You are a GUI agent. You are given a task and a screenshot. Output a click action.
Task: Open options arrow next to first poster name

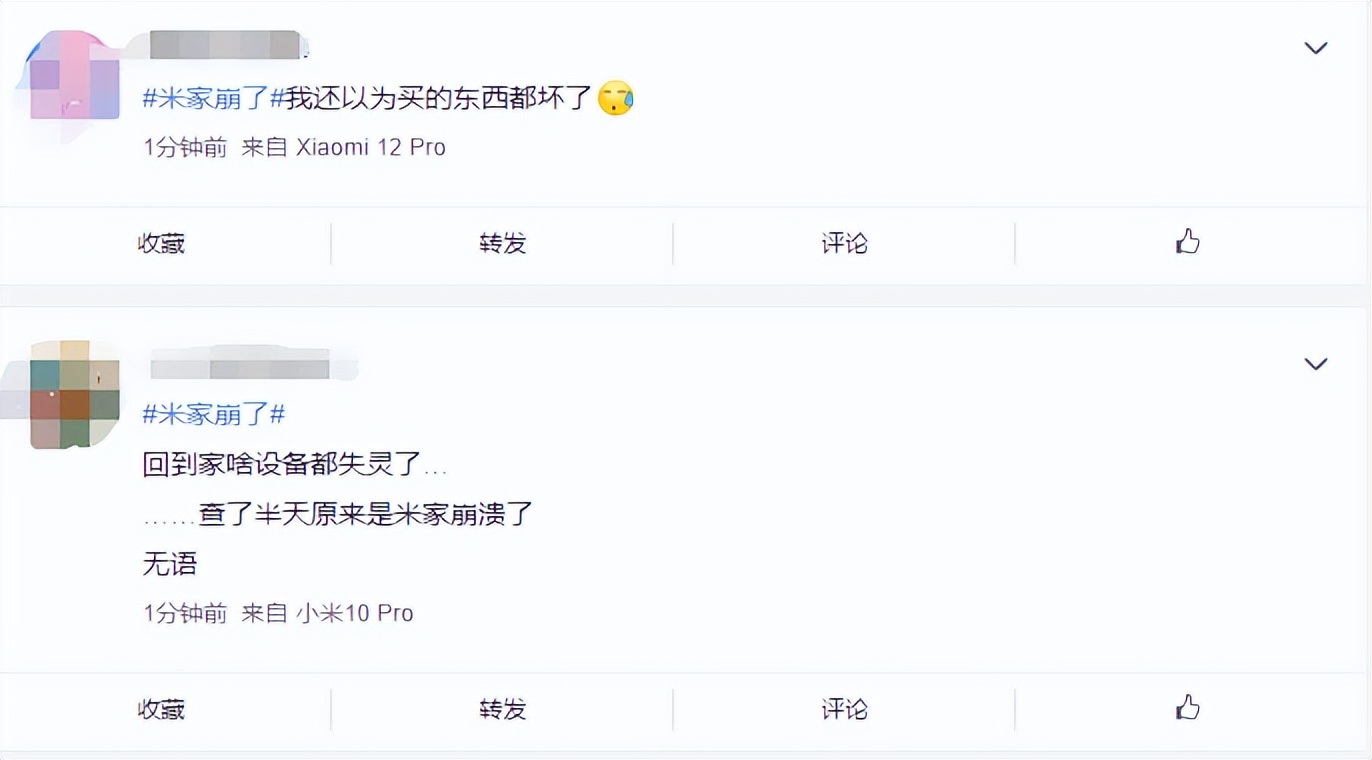point(1315,47)
